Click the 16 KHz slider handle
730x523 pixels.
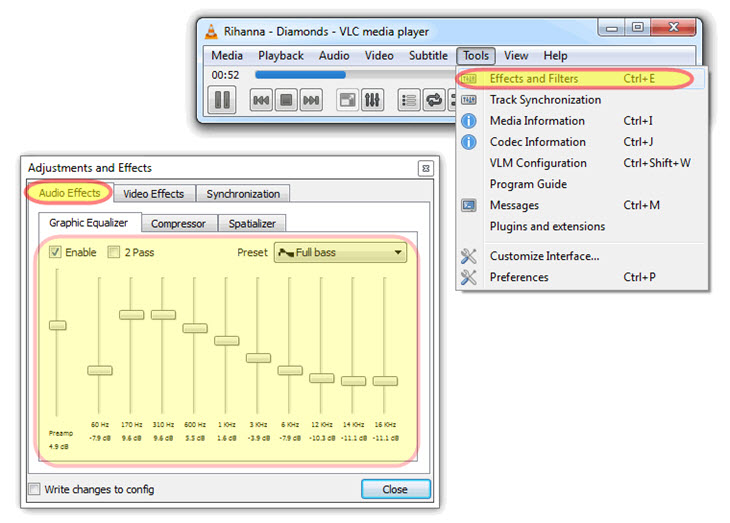point(385,381)
